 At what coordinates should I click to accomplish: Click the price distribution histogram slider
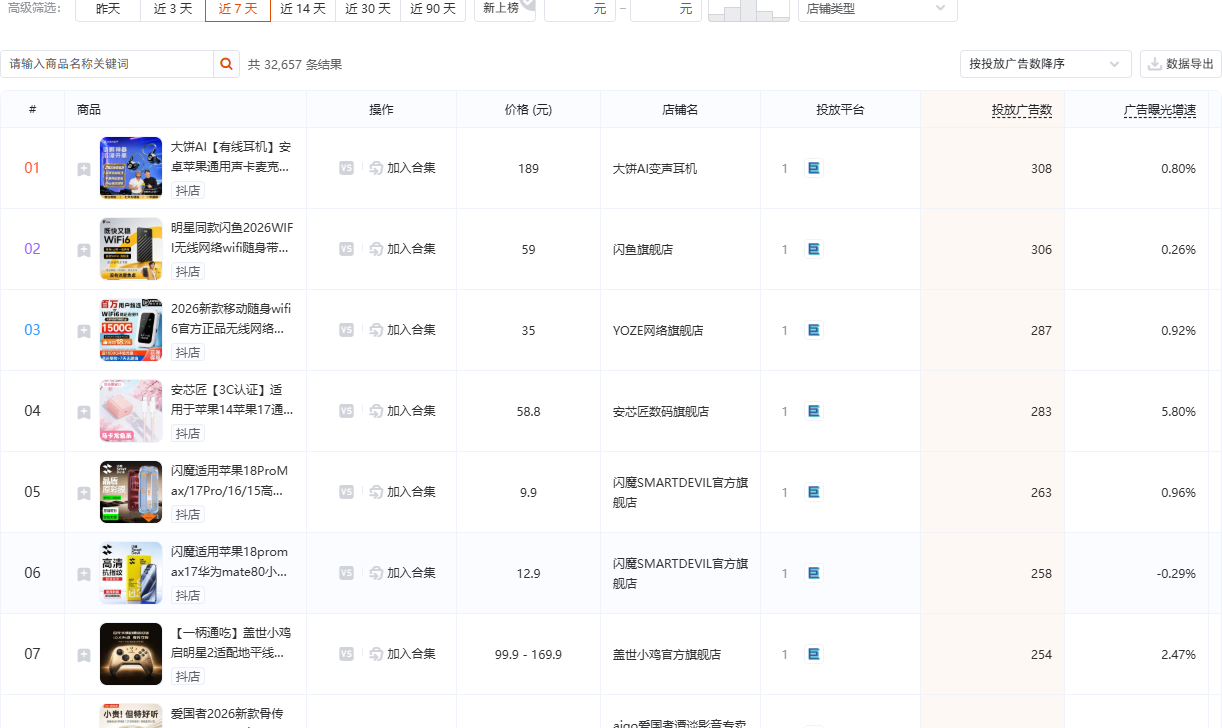pos(748,10)
